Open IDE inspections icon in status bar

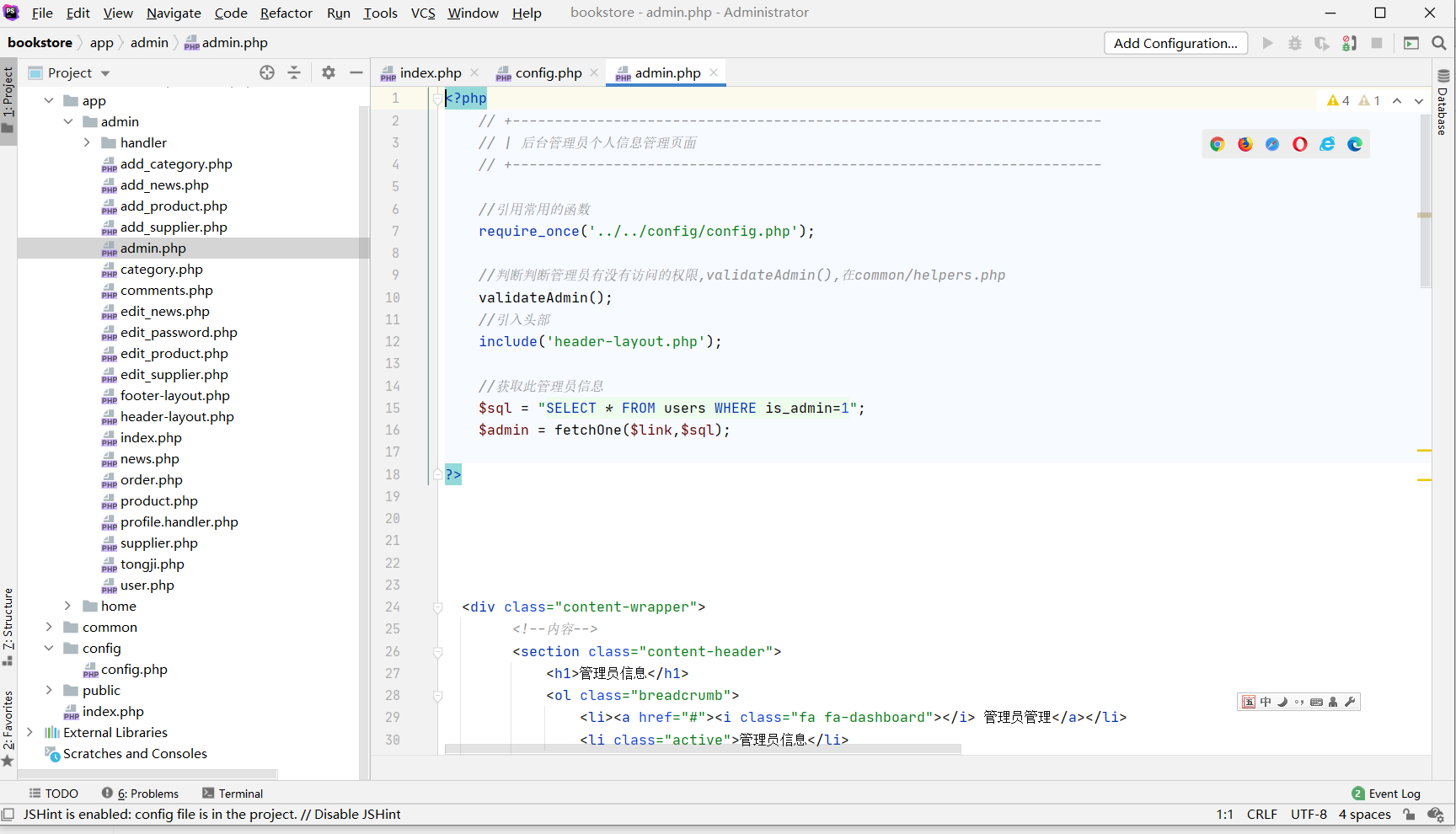coord(1436,814)
